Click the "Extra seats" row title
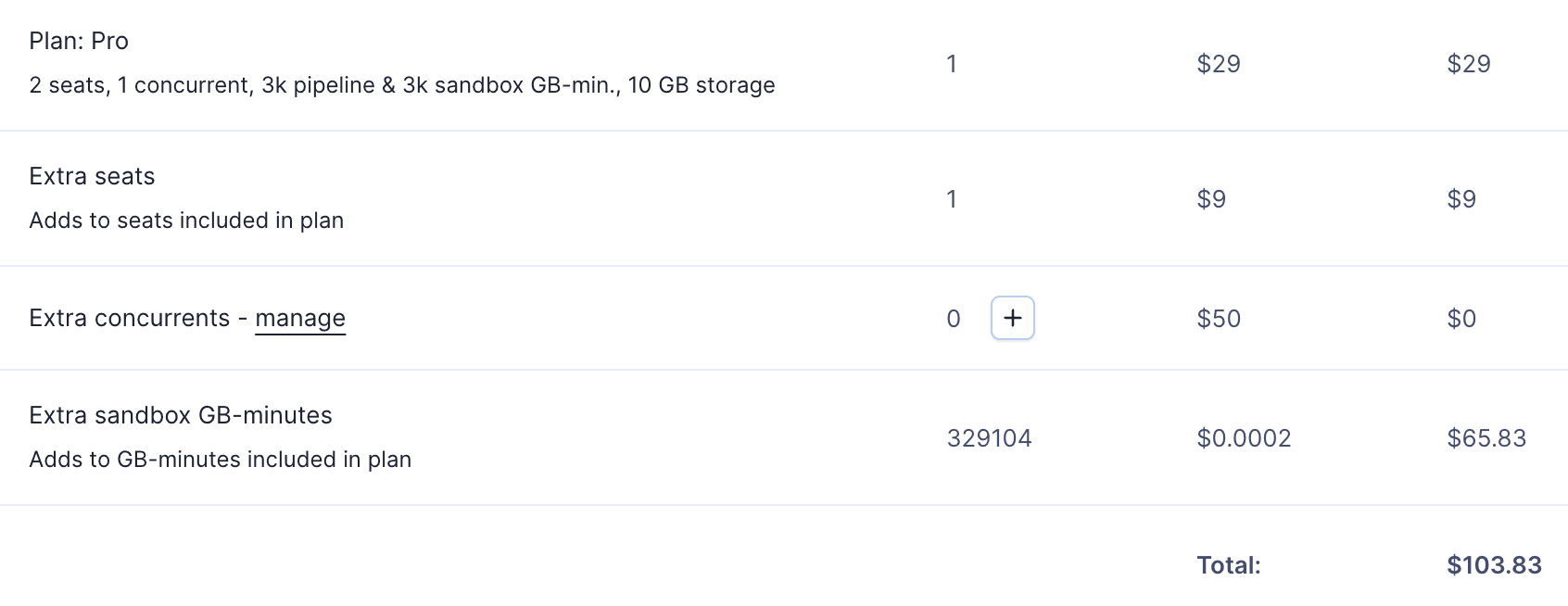 point(92,176)
